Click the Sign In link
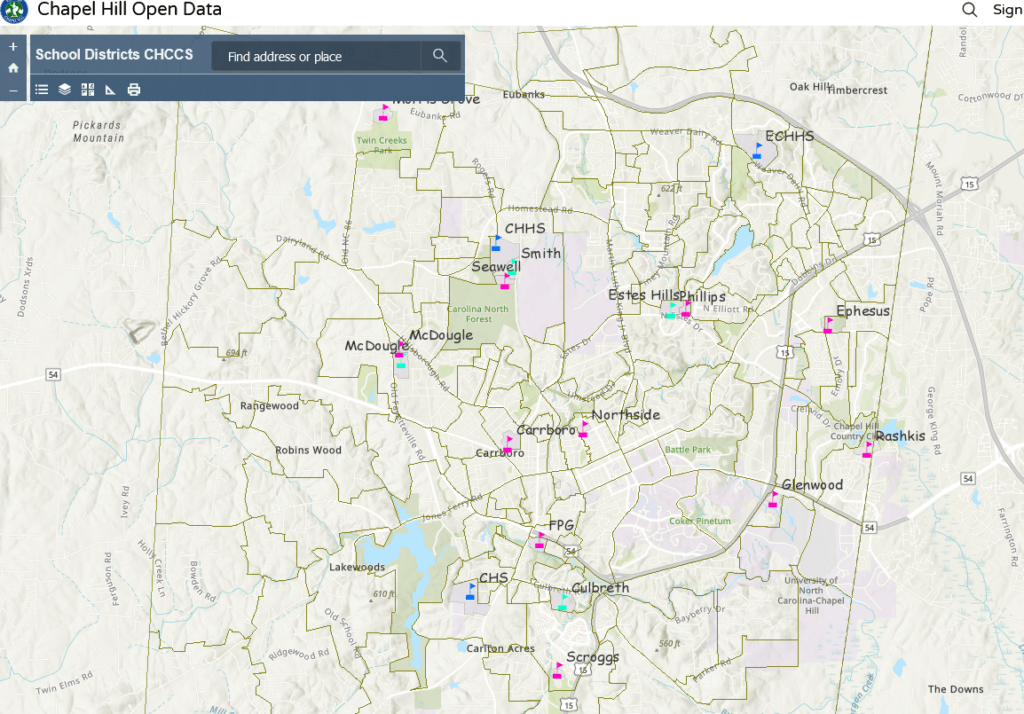This screenshot has height=714, width=1024. point(1008,10)
